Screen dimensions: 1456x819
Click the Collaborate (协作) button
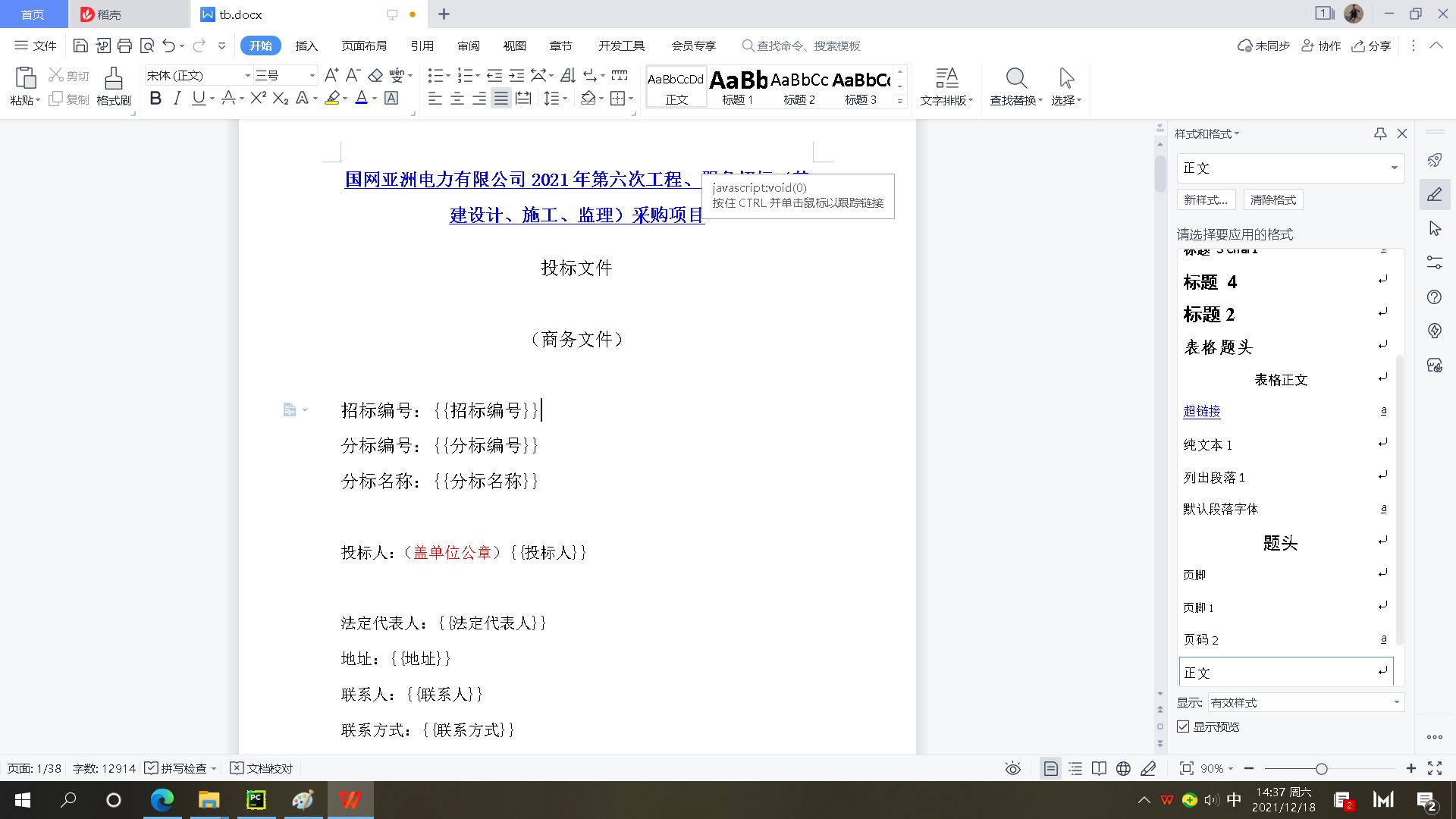[1321, 45]
